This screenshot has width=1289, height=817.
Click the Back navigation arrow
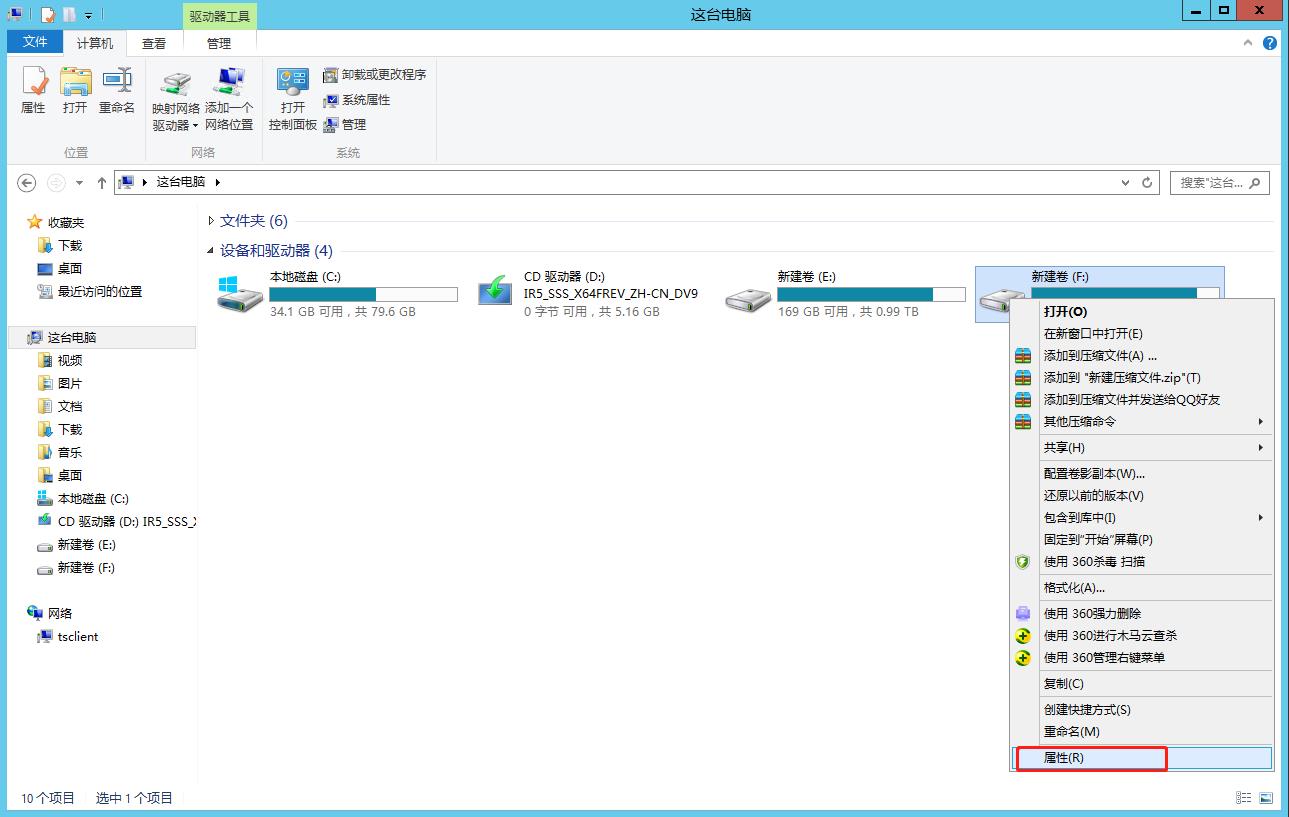[x=27, y=183]
